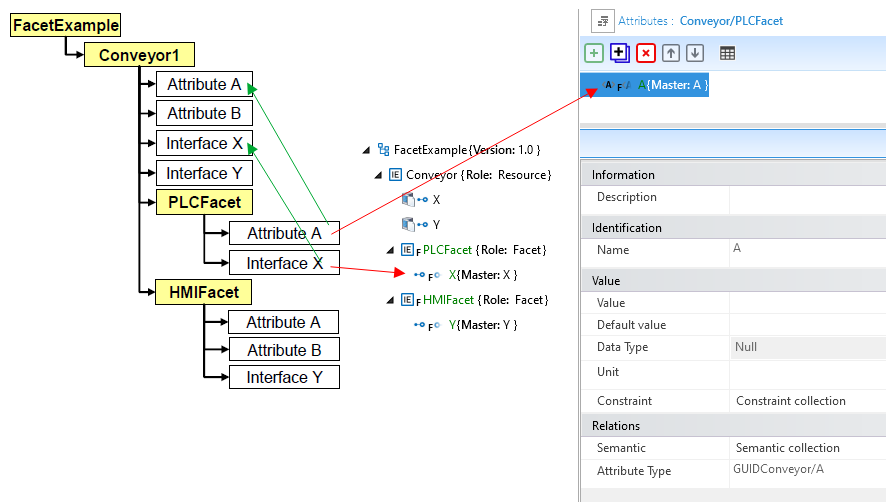The height and width of the screenshot is (502, 886).
Task: Click the green add attribute icon
Action: point(594,53)
